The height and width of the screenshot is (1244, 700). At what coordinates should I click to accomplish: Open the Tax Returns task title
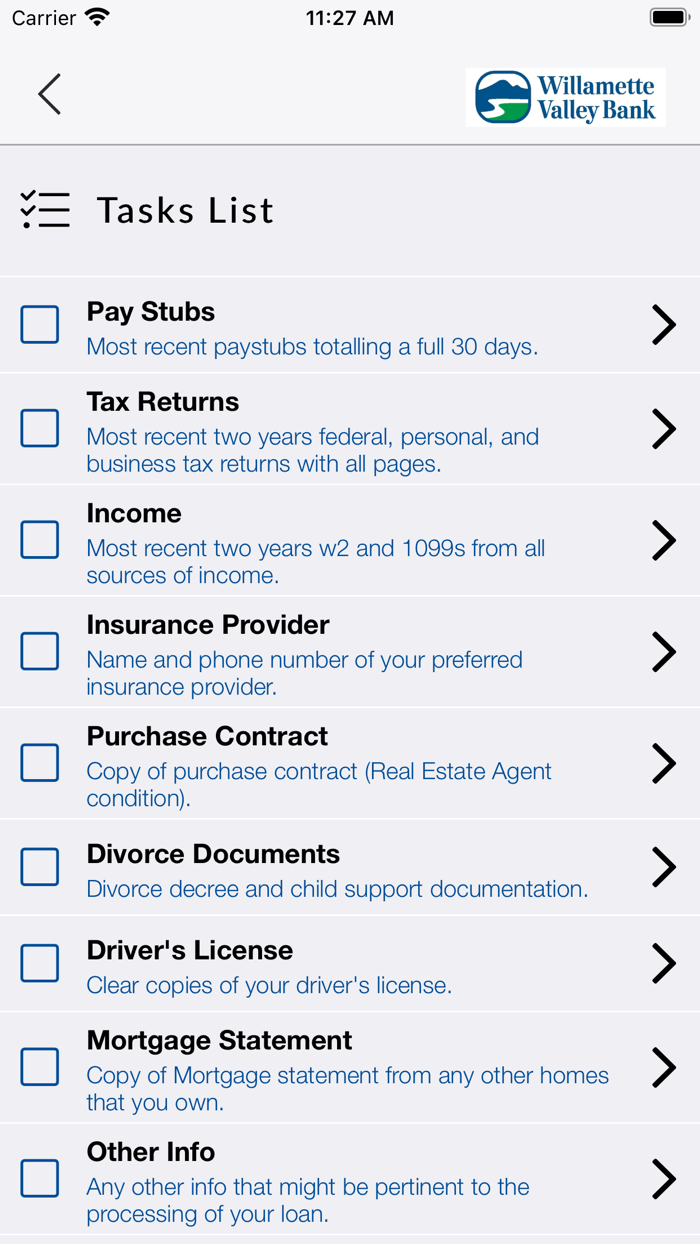coord(163,402)
